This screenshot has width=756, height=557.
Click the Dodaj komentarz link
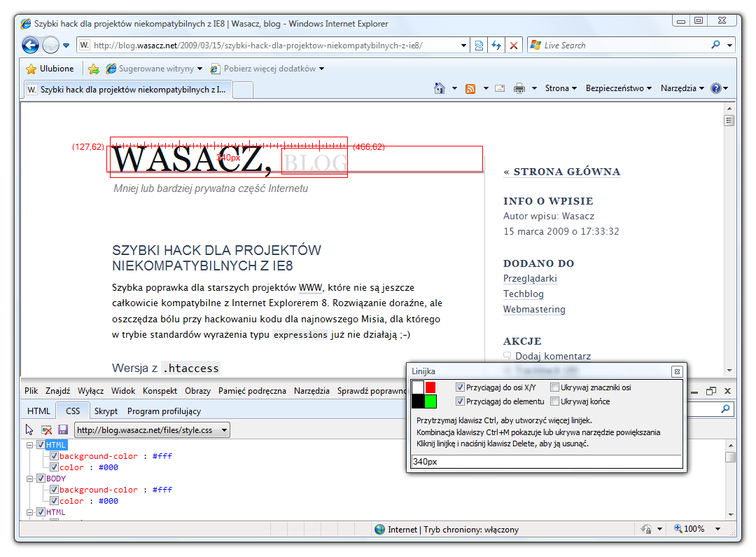tap(553, 356)
